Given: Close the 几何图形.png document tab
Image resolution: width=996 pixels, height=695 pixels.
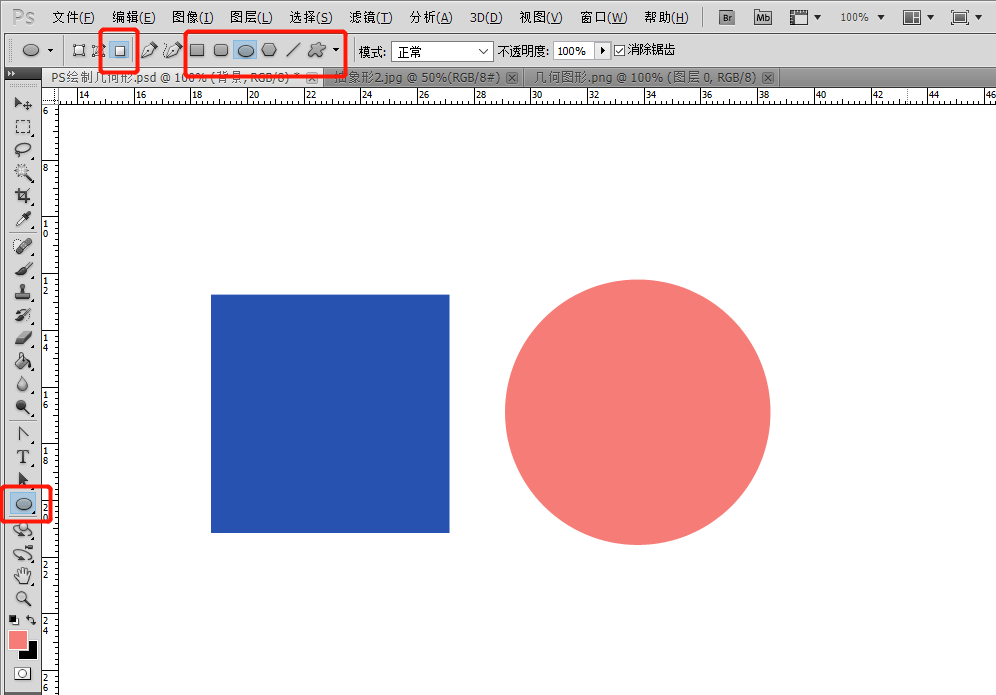Looking at the screenshot, I should (x=768, y=78).
